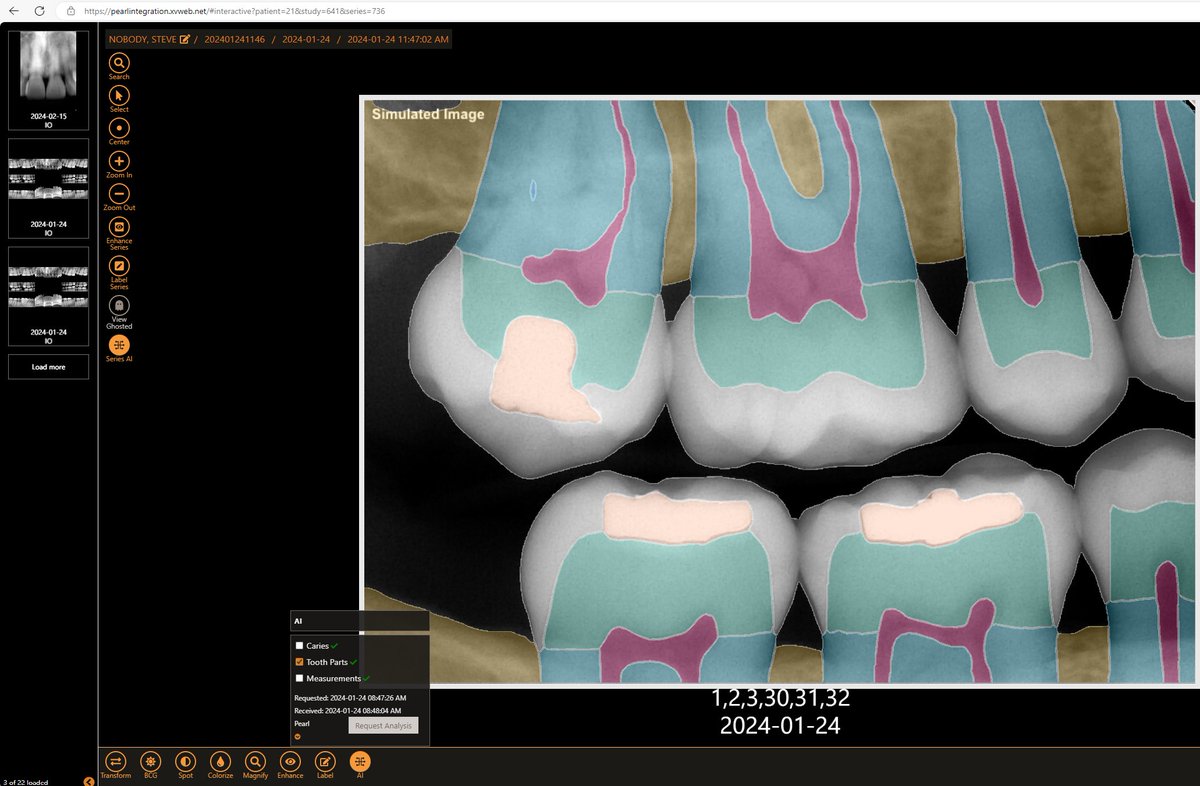Uncheck the Tooth Parts checkbox

299,662
